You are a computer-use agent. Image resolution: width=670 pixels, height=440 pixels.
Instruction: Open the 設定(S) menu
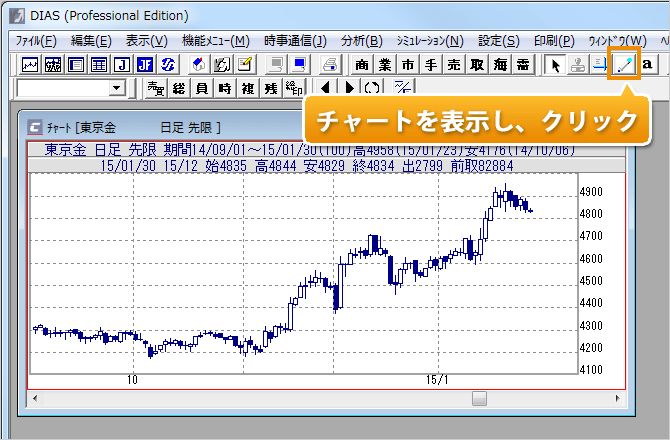498,40
